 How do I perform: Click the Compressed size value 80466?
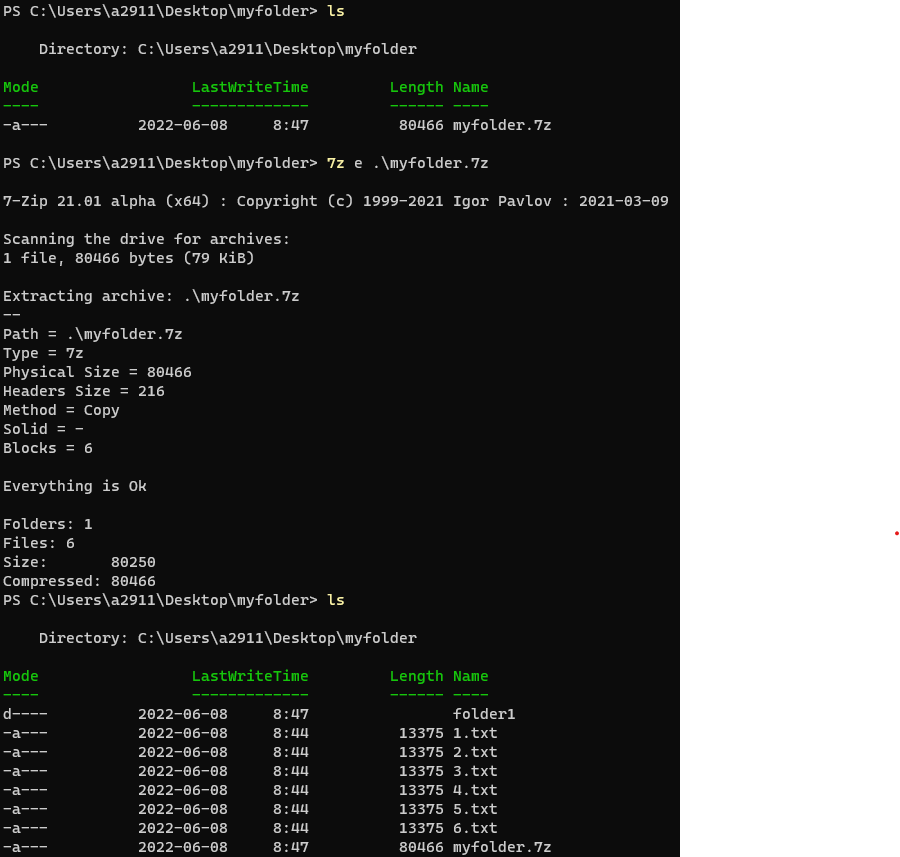(x=133, y=580)
